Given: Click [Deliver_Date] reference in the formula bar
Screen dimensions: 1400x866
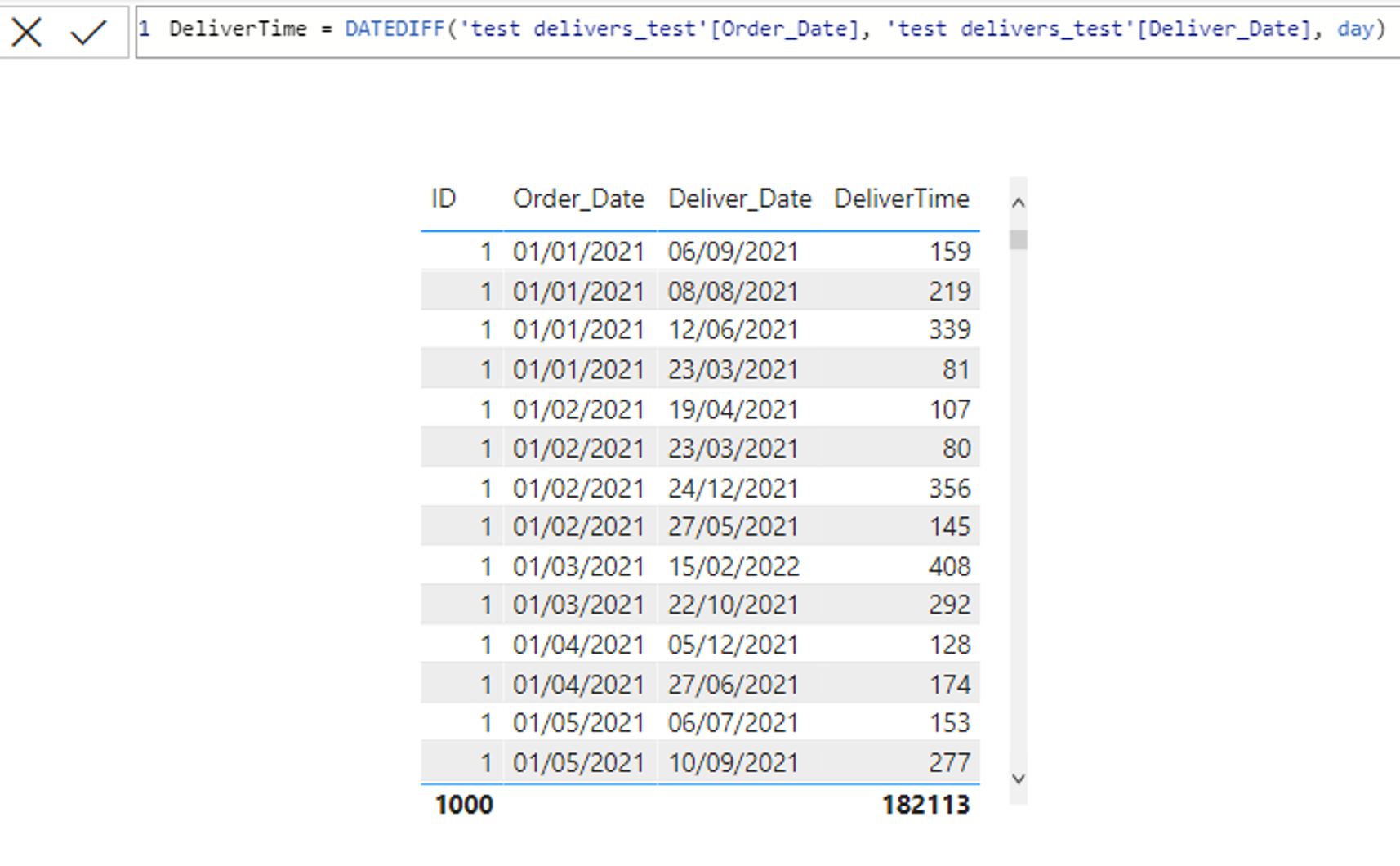Looking at the screenshot, I should click(1224, 29).
